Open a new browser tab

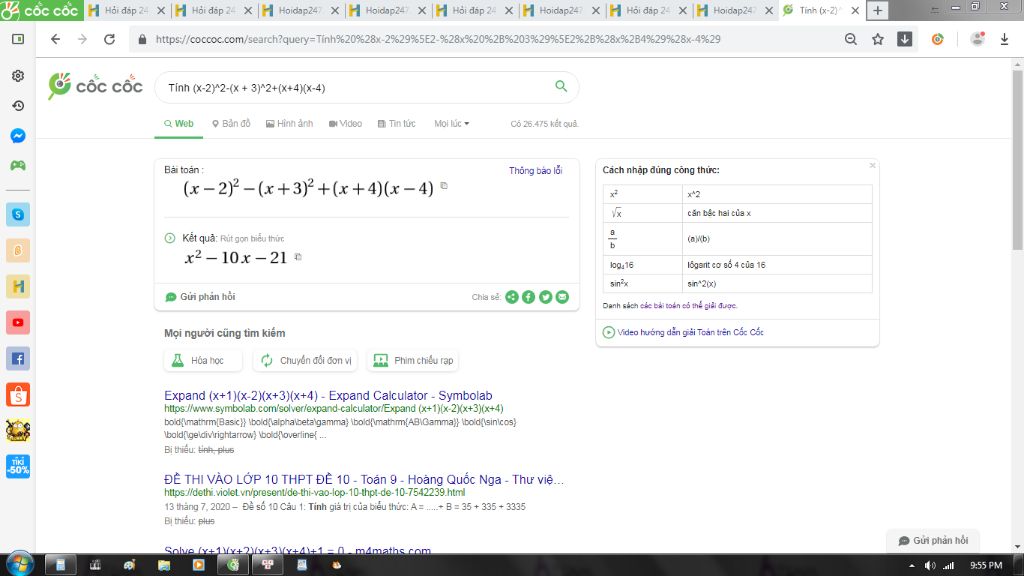(878, 10)
